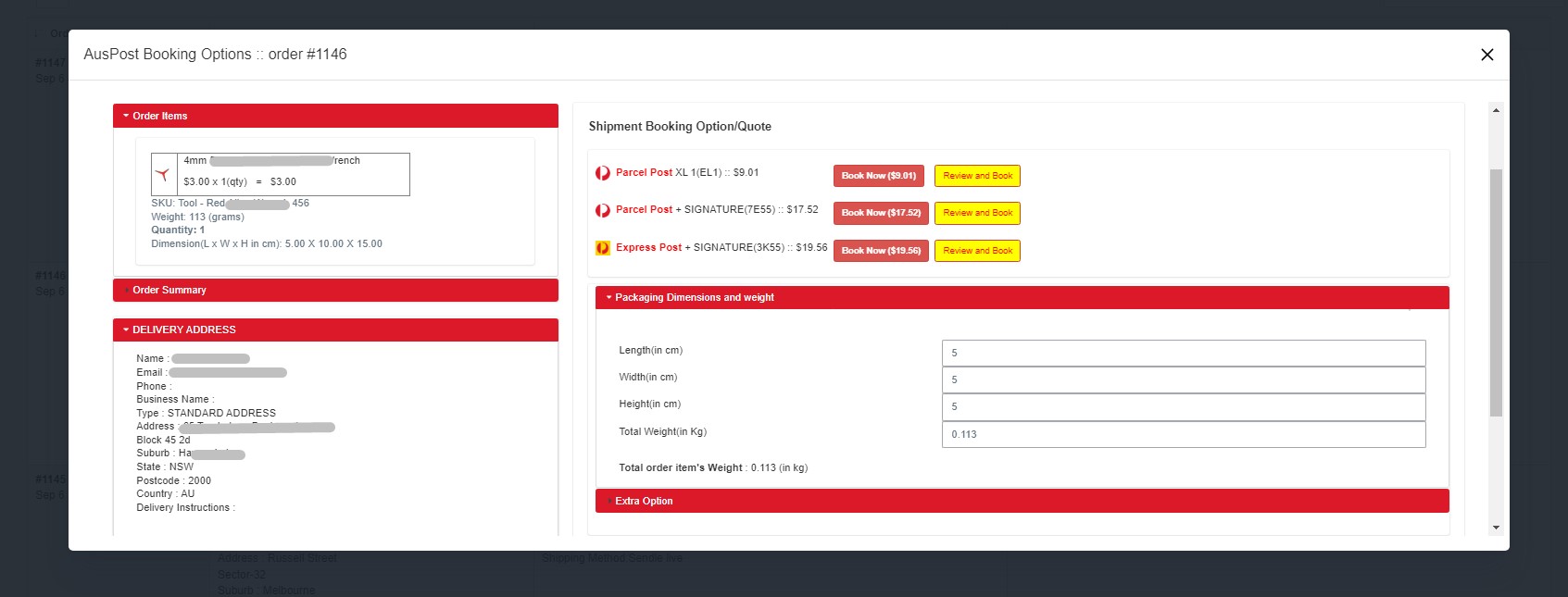
Task: Click the 'Business Name :' label
Action: (x=175, y=400)
